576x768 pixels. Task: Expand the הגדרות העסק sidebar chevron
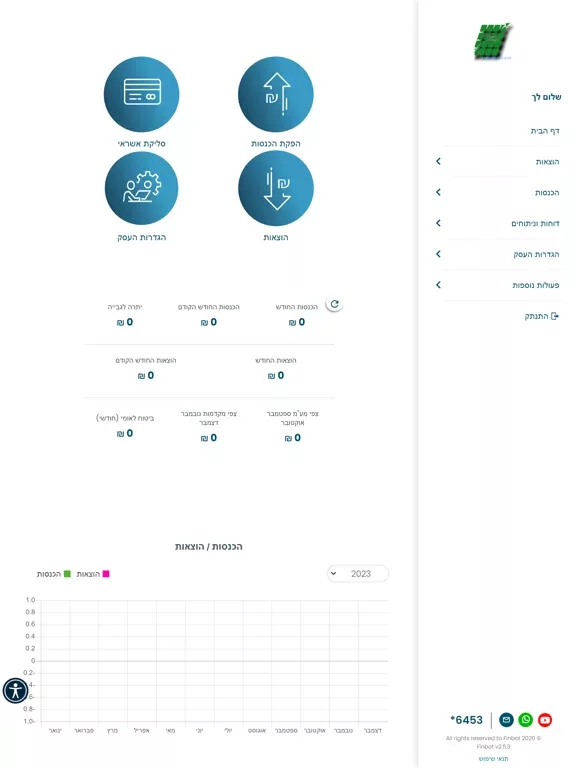(x=438, y=254)
